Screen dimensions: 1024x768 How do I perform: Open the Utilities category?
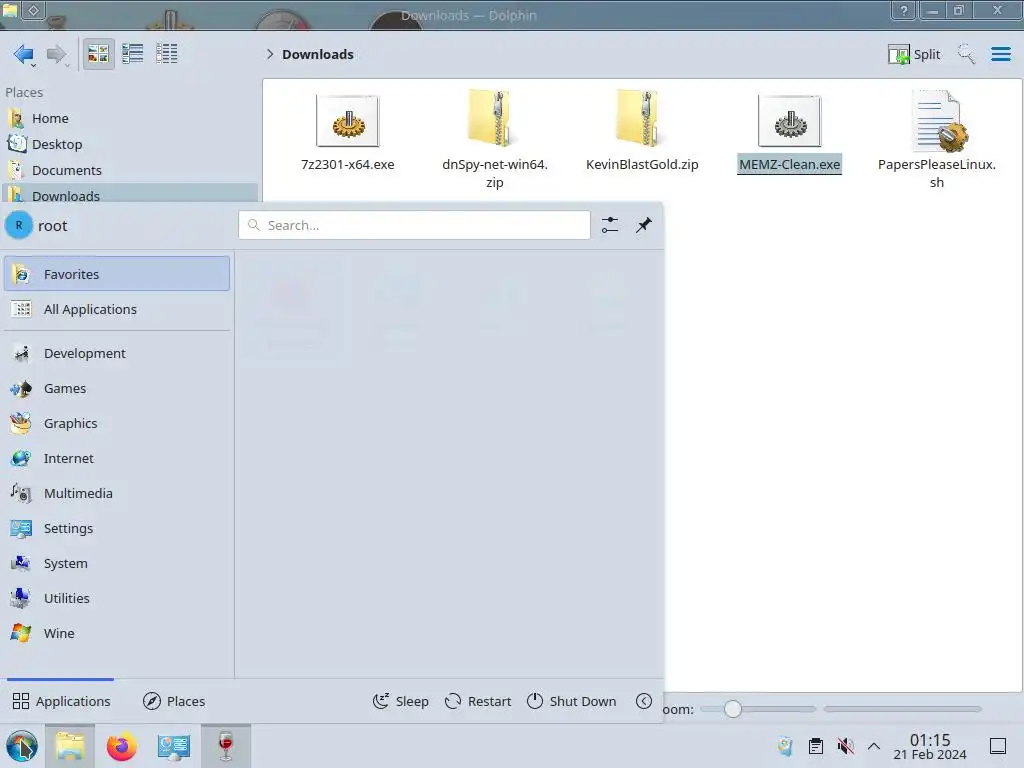(117, 598)
